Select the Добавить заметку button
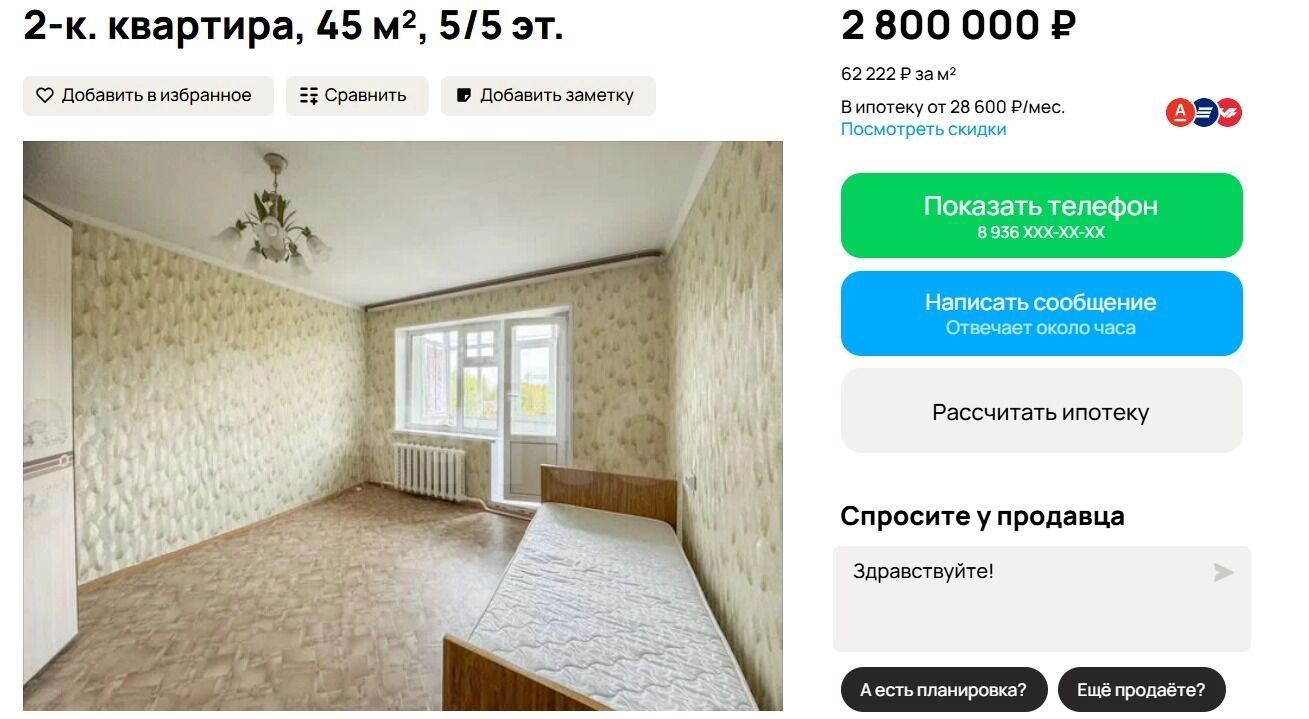Screen dimensions: 1309x719 click(x=548, y=96)
